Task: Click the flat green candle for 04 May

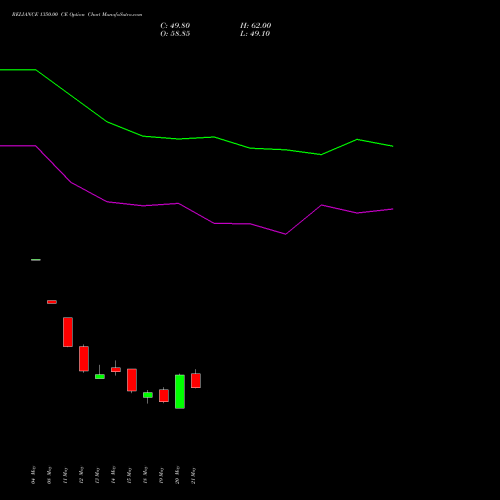Action: tap(36, 260)
